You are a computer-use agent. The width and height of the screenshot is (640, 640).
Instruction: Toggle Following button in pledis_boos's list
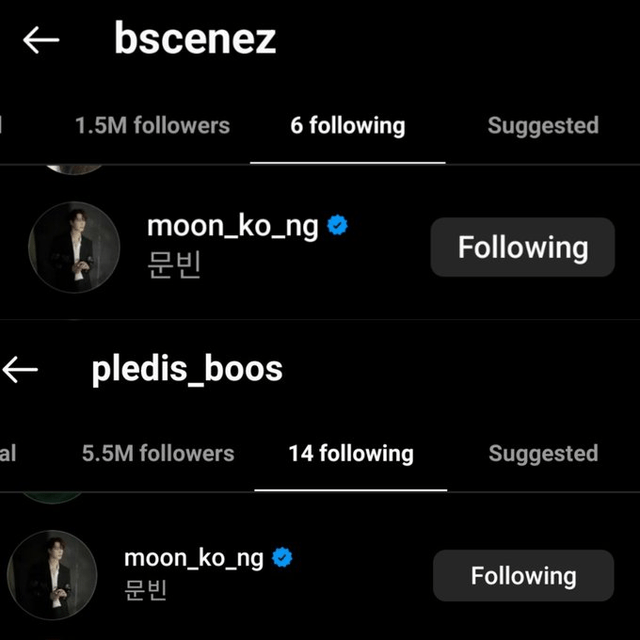pyautogui.click(x=523, y=576)
